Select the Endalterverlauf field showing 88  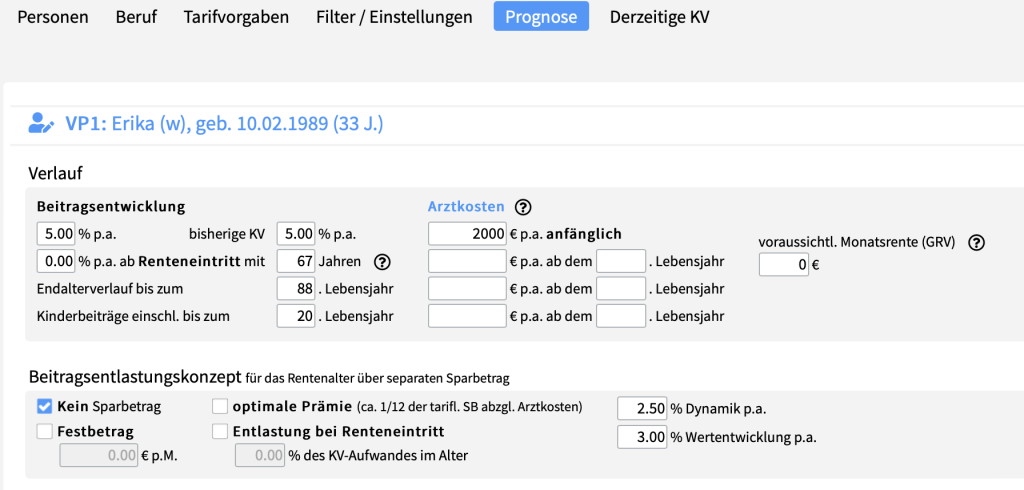[x=296, y=289]
